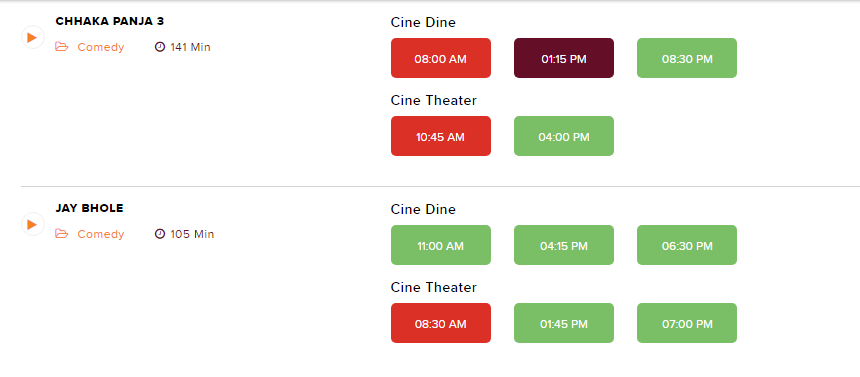Image resolution: width=860 pixels, height=377 pixels.
Task: Open Comedy genre link for Chhaka Panja 3
Action: click(x=101, y=47)
